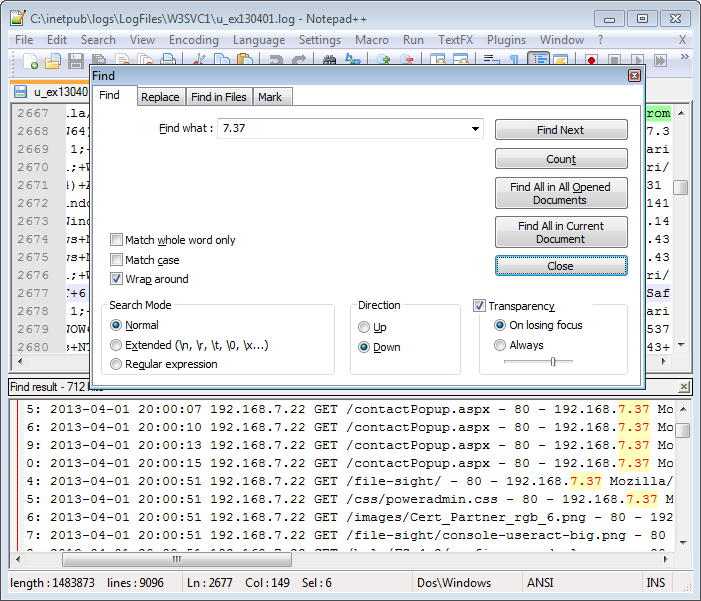Open the Find what history dropdown
This screenshot has width=701, height=601.
(x=475, y=129)
